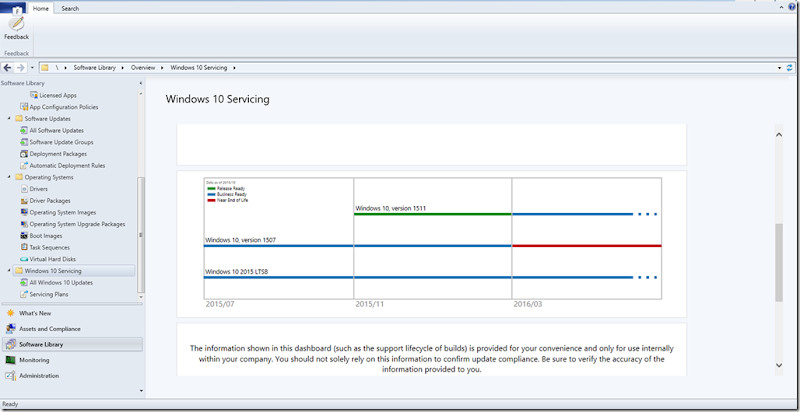Viewport: 800px width, 412px height.
Task: Open the application menu button
Action: point(13,8)
